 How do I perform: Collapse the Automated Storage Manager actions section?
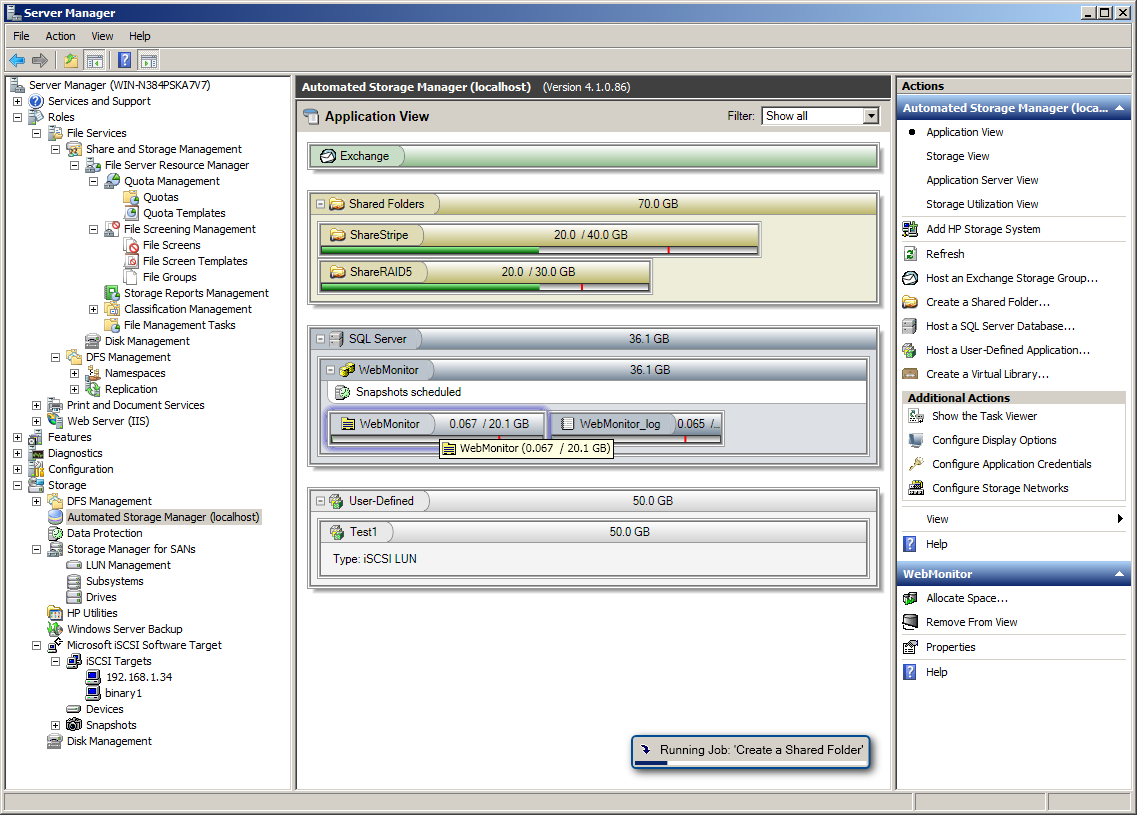pyautogui.click(x=1120, y=108)
